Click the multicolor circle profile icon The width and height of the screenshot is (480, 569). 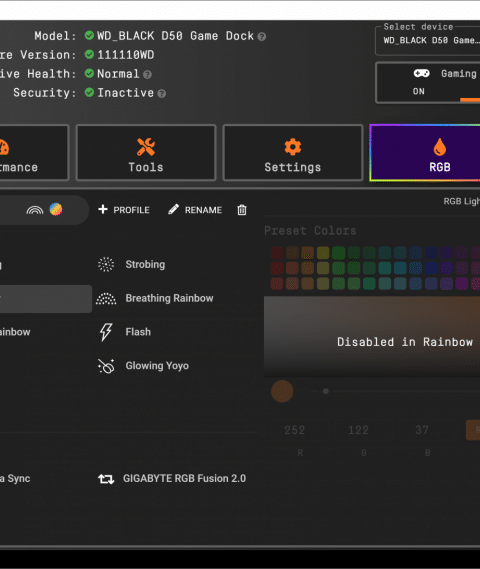[56, 209]
